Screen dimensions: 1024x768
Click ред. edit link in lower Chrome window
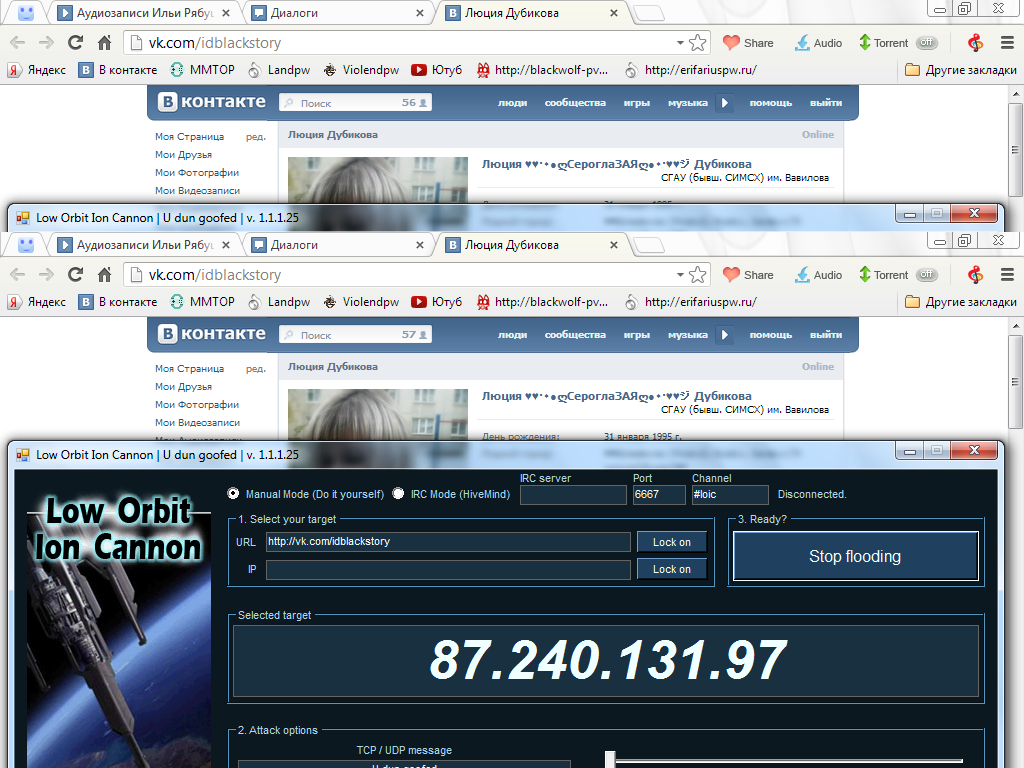(x=255, y=368)
